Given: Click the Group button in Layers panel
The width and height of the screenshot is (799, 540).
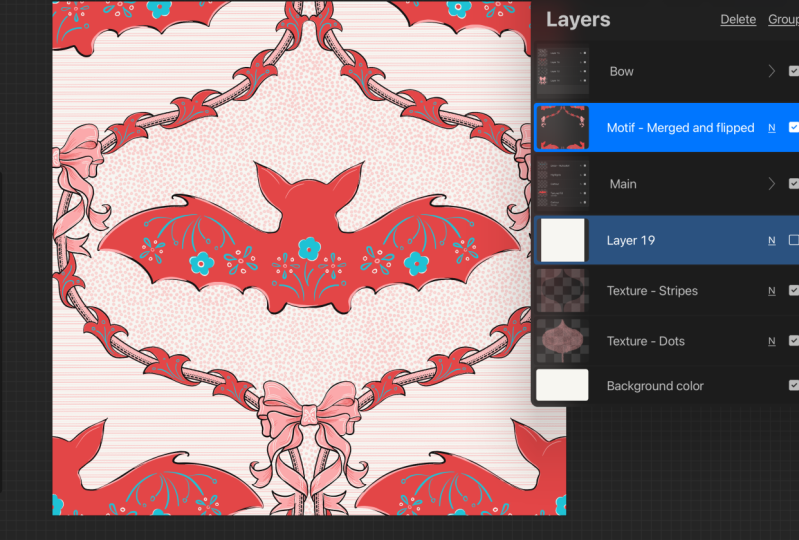Looking at the screenshot, I should coord(784,19).
